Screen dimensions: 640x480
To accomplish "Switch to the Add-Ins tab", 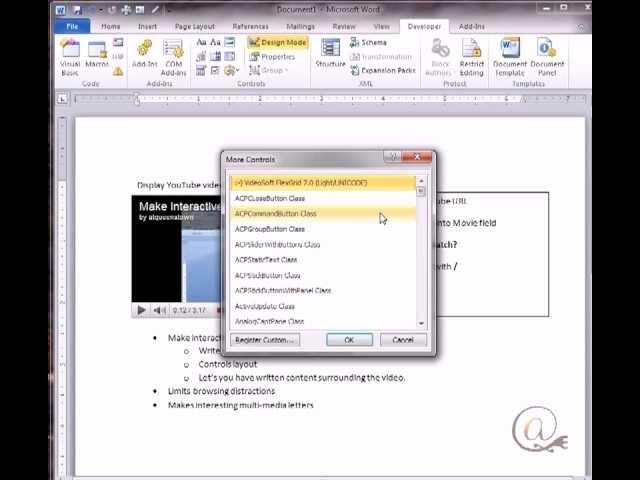I will tap(472, 27).
